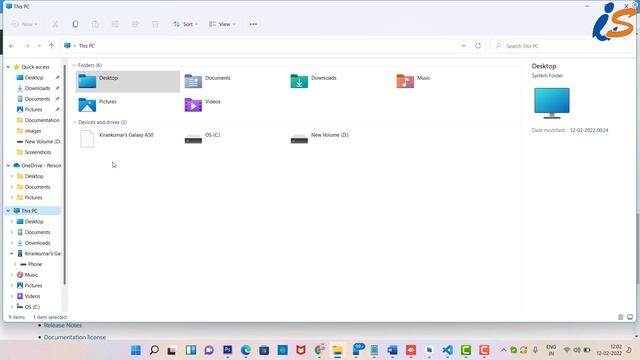Open Release Notes link in background window
Viewport: 640px width, 360px height.
[63, 326]
